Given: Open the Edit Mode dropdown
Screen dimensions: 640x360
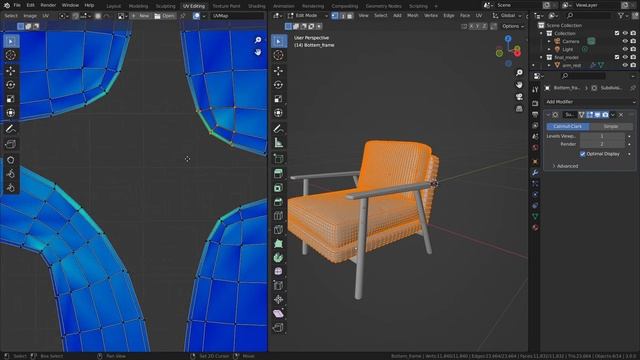Looking at the screenshot, I should 307,16.
